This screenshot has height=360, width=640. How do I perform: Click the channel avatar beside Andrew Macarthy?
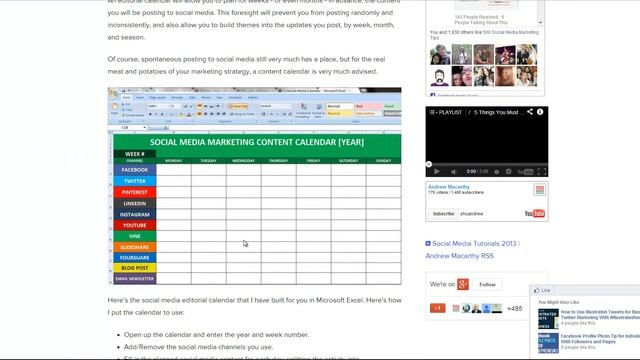pyautogui.click(x=540, y=190)
